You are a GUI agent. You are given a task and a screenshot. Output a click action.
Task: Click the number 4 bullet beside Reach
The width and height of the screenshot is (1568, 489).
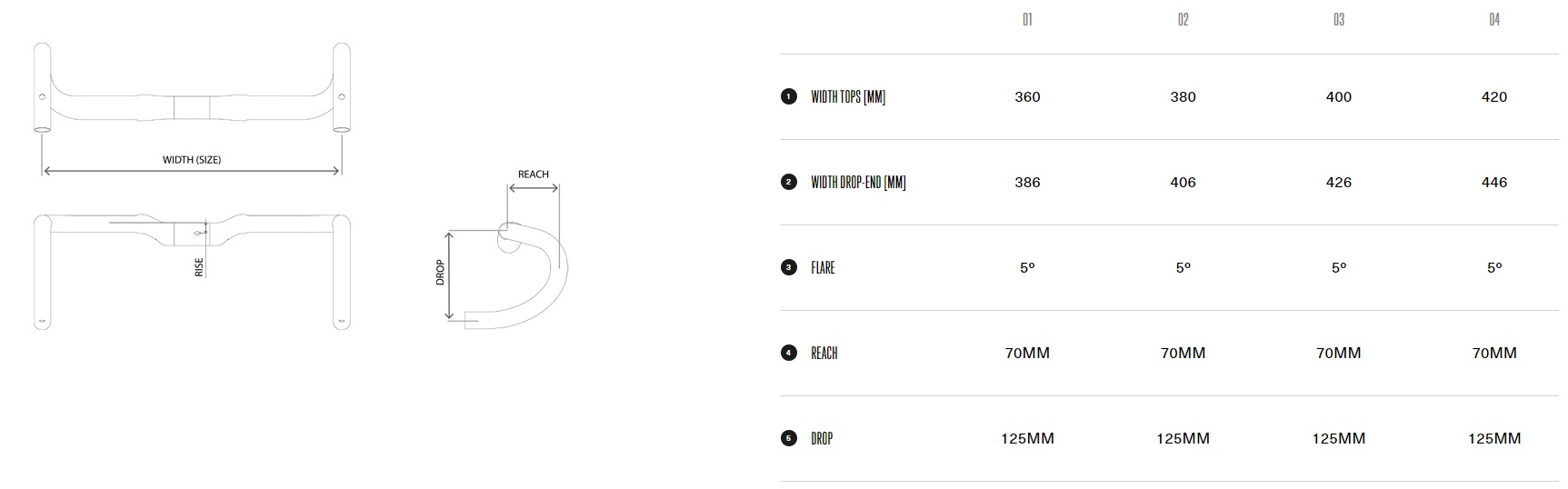pyautogui.click(x=788, y=353)
